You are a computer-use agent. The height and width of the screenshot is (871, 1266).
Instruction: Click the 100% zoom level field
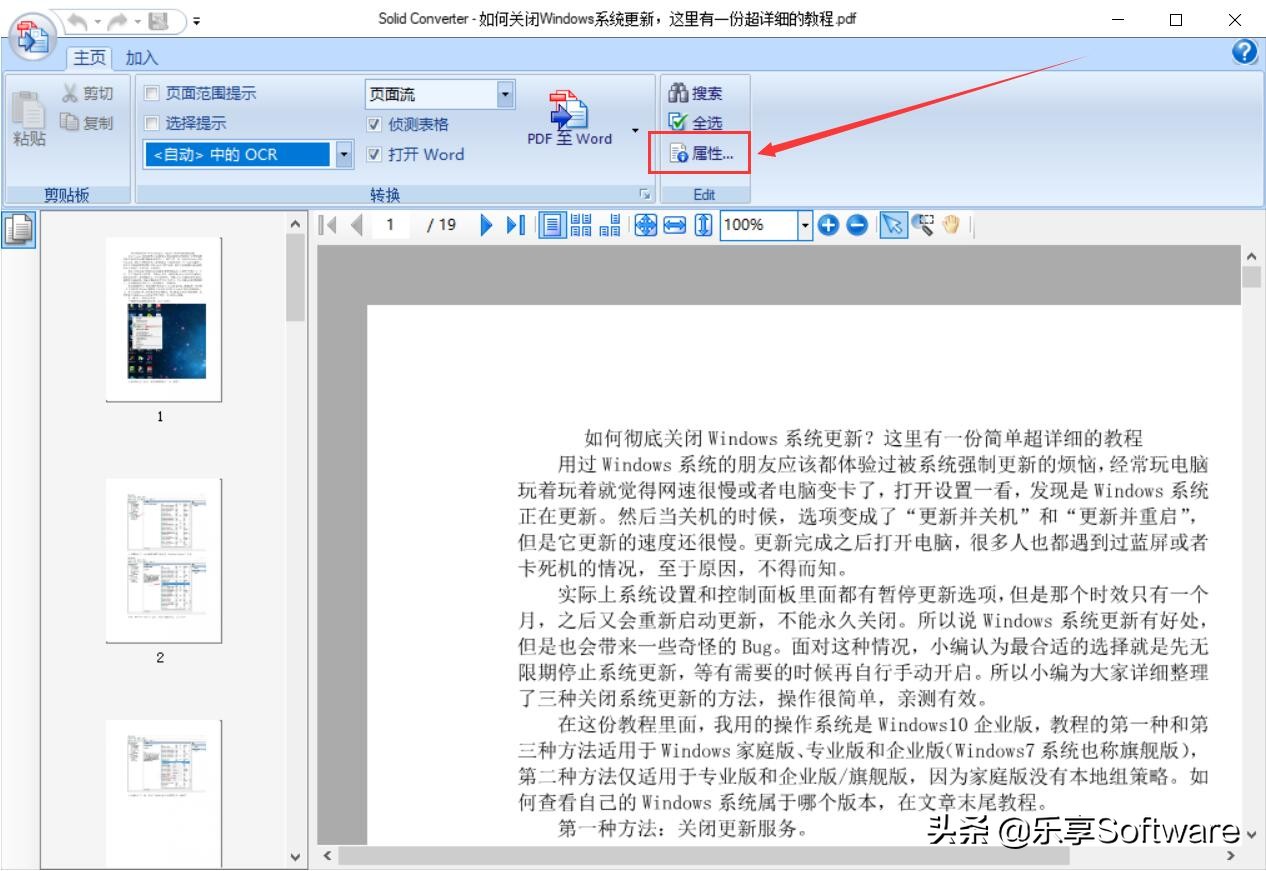tap(758, 225)
